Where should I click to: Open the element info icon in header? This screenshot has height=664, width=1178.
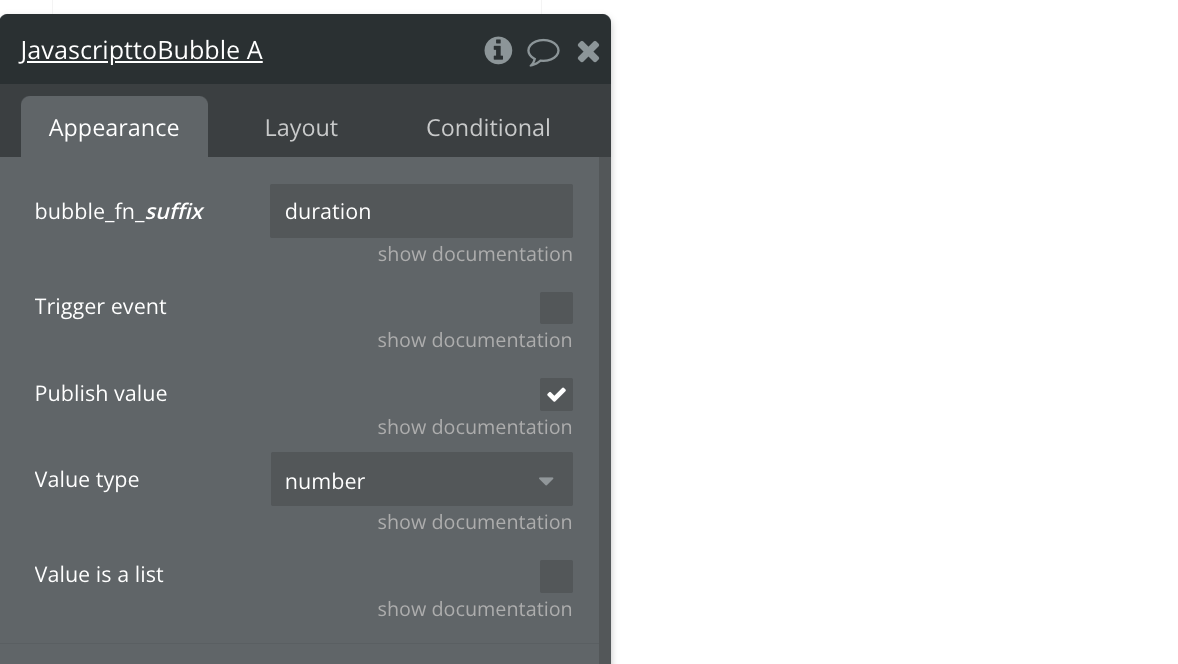pos(497,50)
